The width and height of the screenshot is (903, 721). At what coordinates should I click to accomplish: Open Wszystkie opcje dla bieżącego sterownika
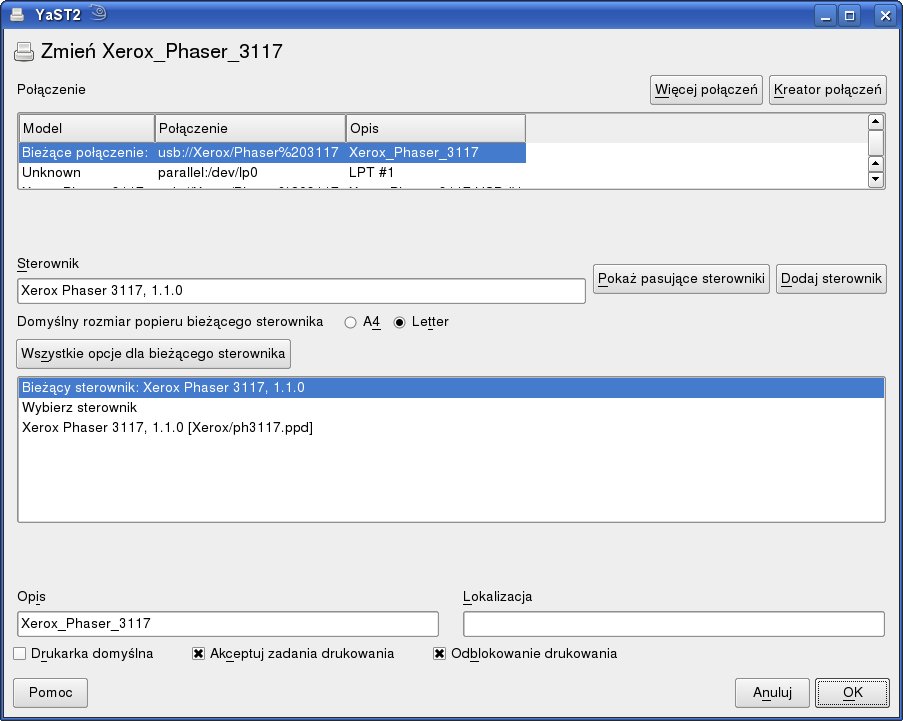point(154,353)
